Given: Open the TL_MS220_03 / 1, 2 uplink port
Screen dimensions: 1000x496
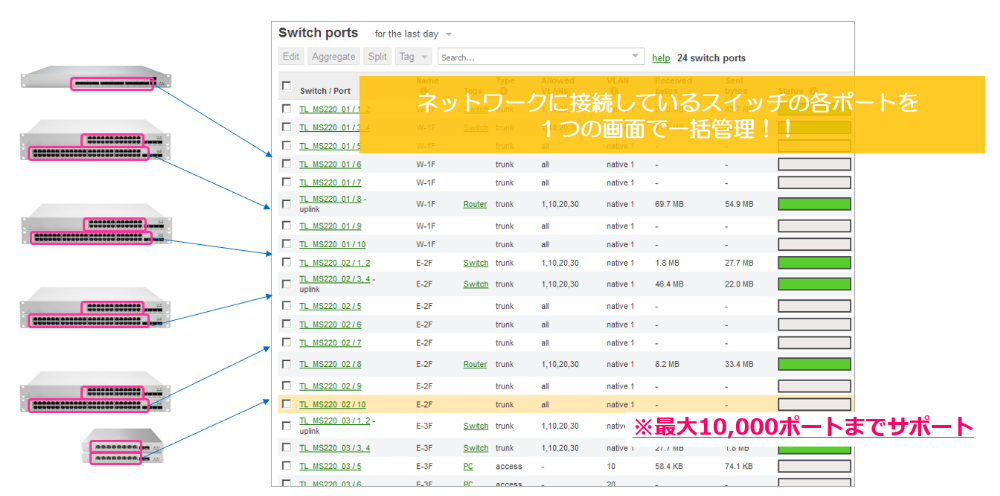Looking at the screenshot, I should (335, 421).
